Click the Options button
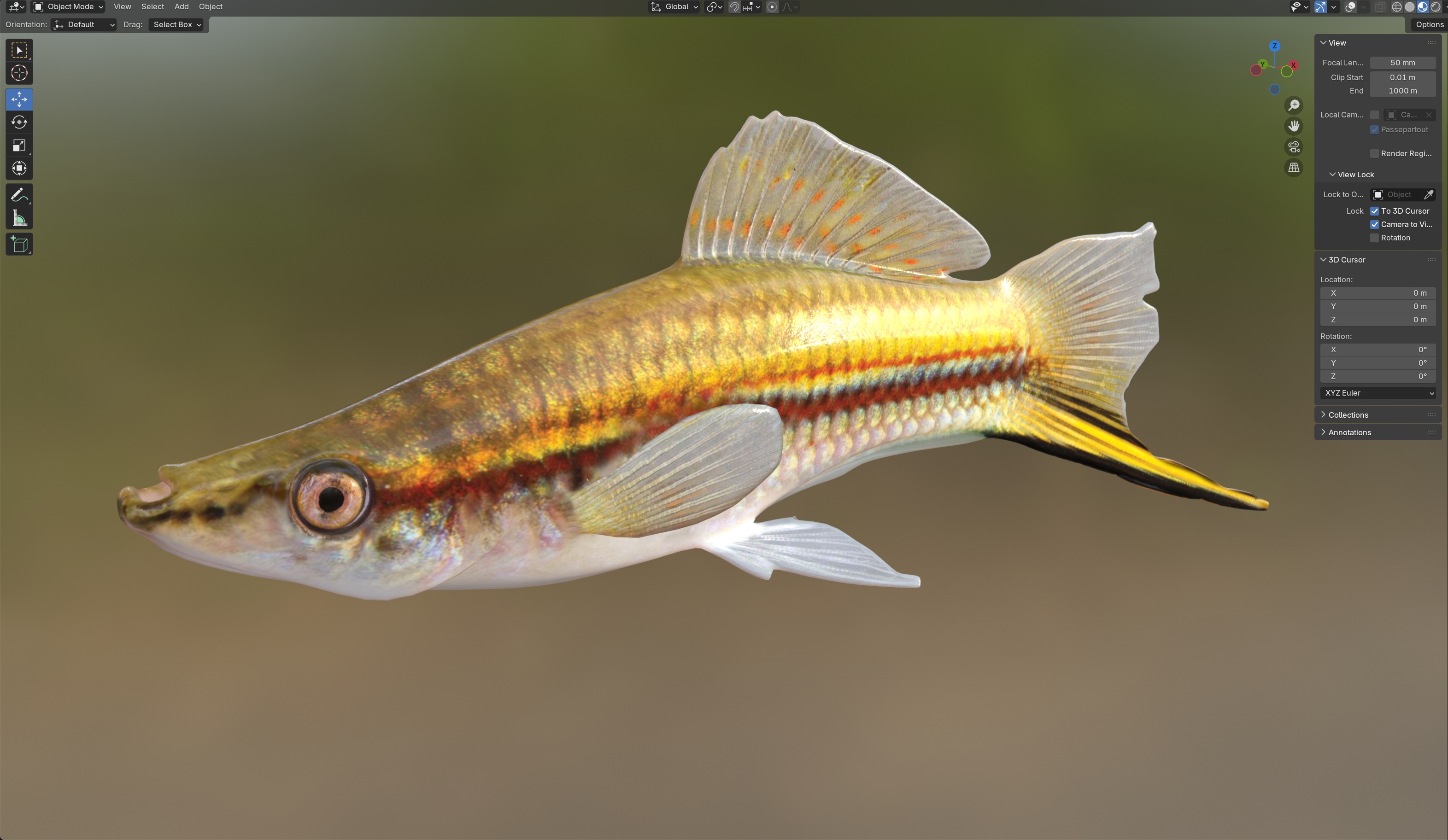 coord(1429,25)
